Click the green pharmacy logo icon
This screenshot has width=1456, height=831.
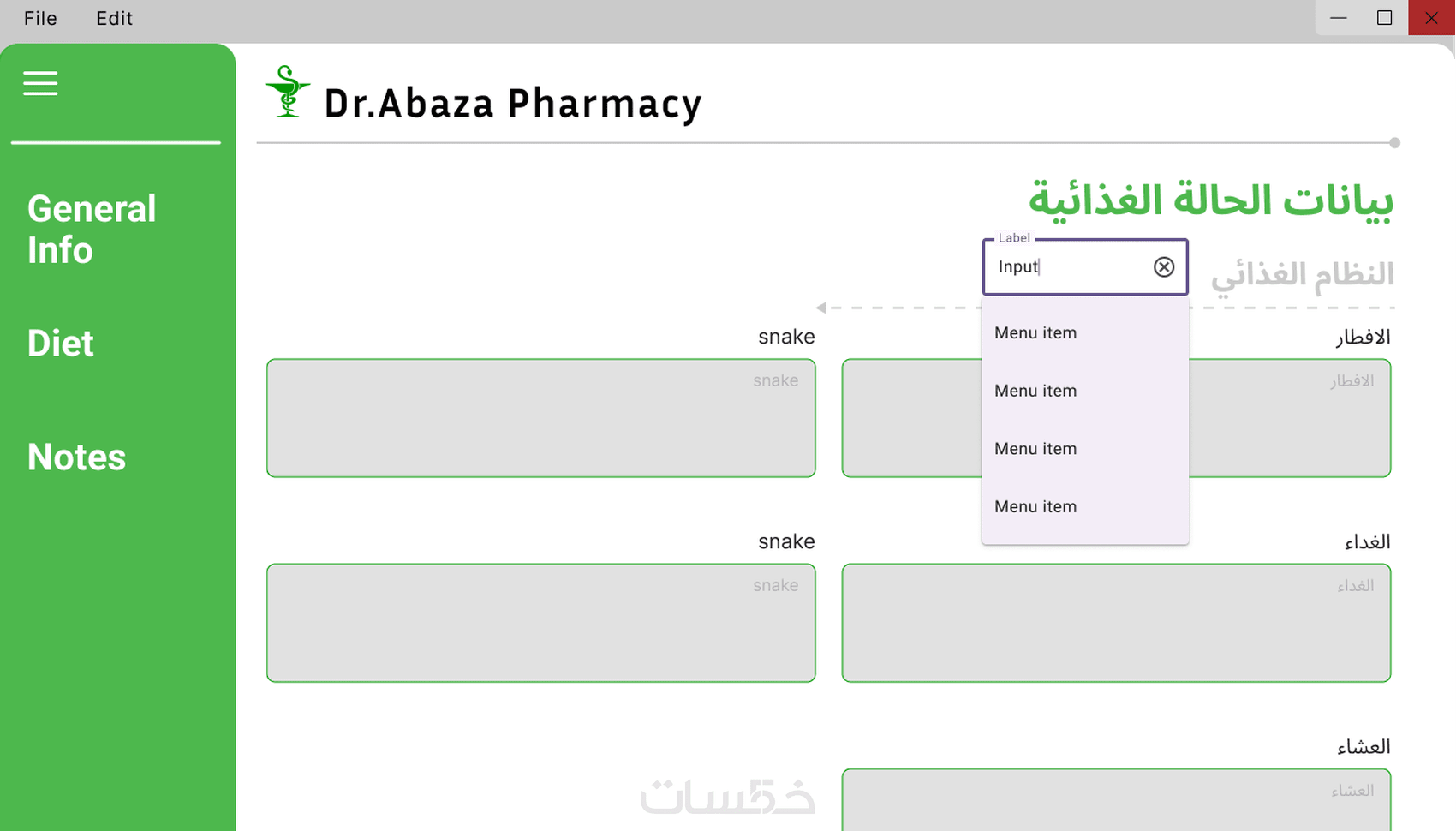tap(288, 92)
